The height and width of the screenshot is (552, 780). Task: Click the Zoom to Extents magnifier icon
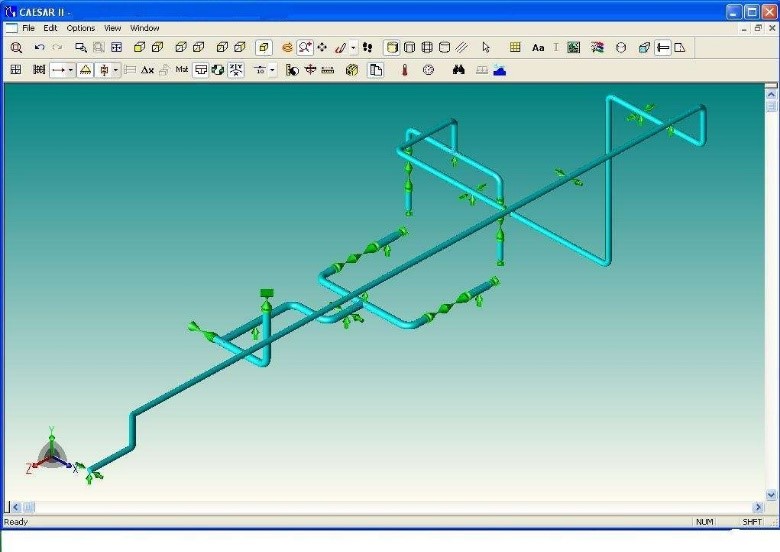(16, 47)
